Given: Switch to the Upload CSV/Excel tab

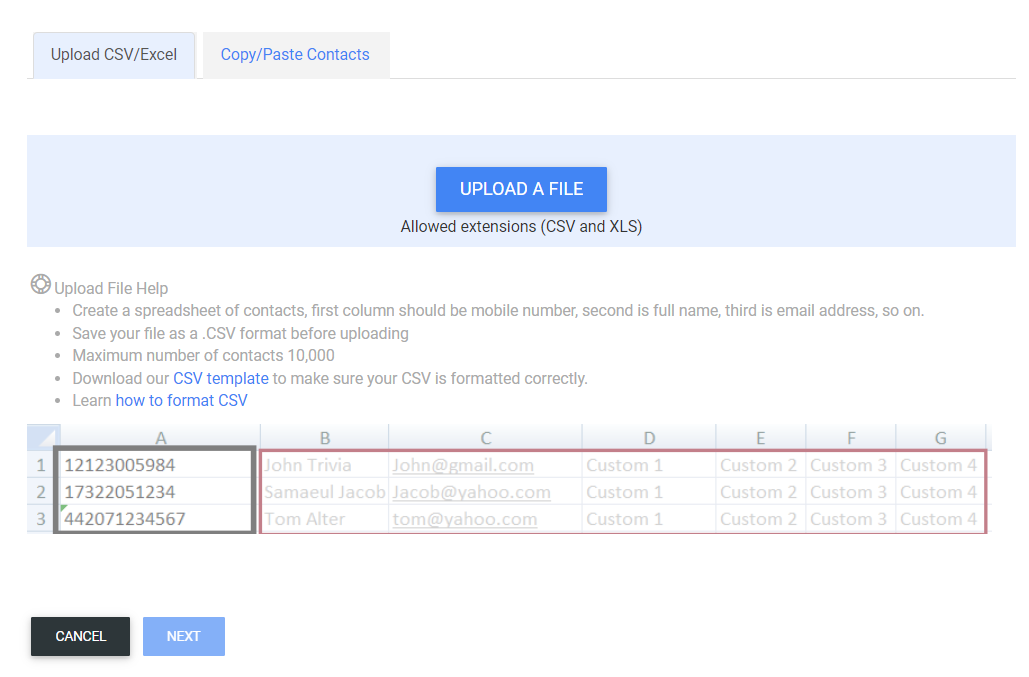Looking at the screenshot, I should click(114, 55).
